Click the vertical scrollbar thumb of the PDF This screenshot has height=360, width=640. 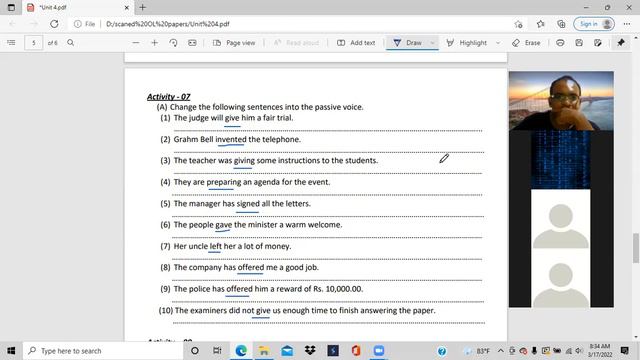pos(636,248)
